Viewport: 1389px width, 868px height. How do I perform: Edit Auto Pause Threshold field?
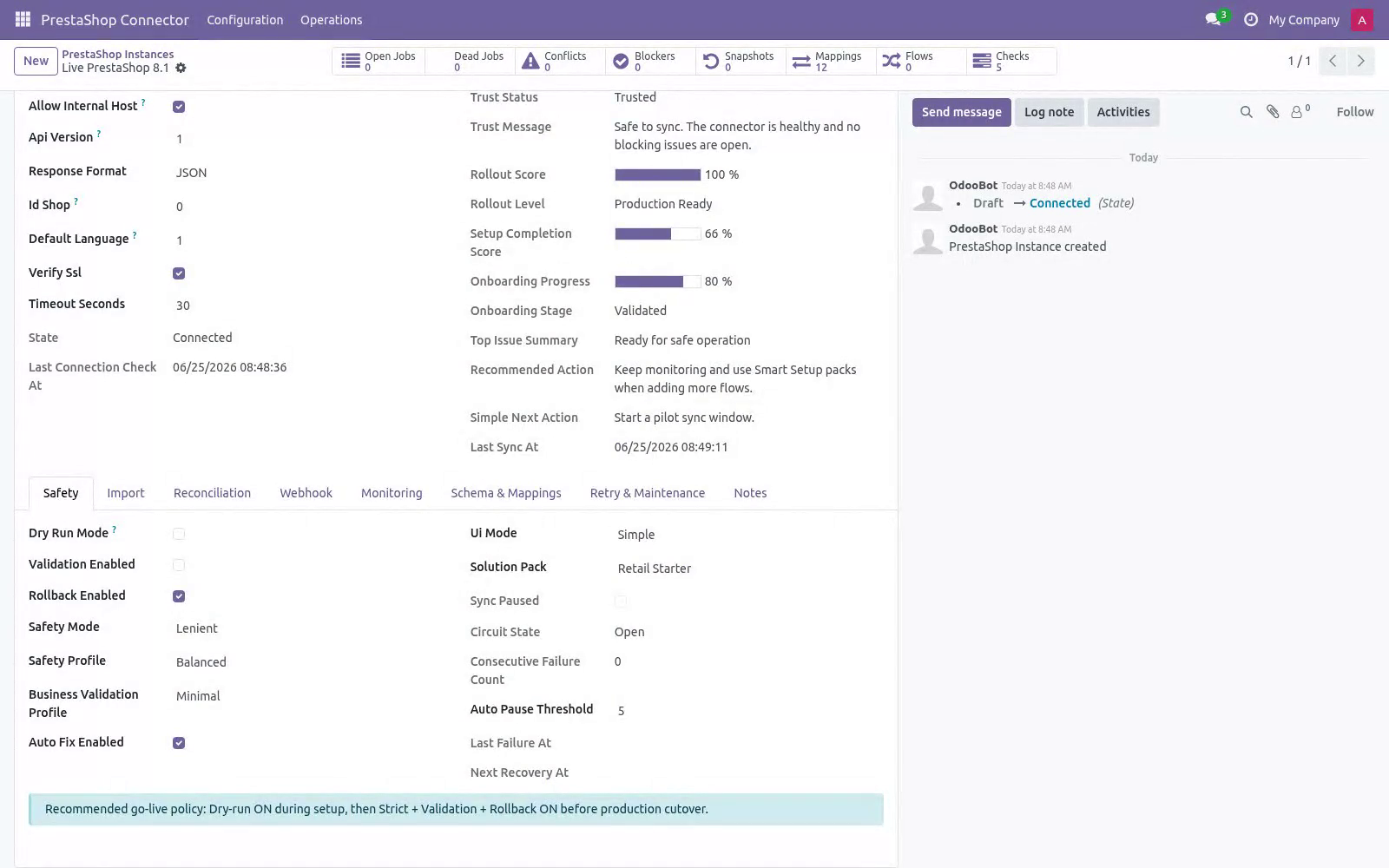[x=748, y=711]
